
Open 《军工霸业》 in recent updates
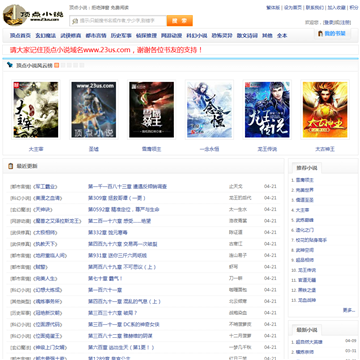point(45,187)
